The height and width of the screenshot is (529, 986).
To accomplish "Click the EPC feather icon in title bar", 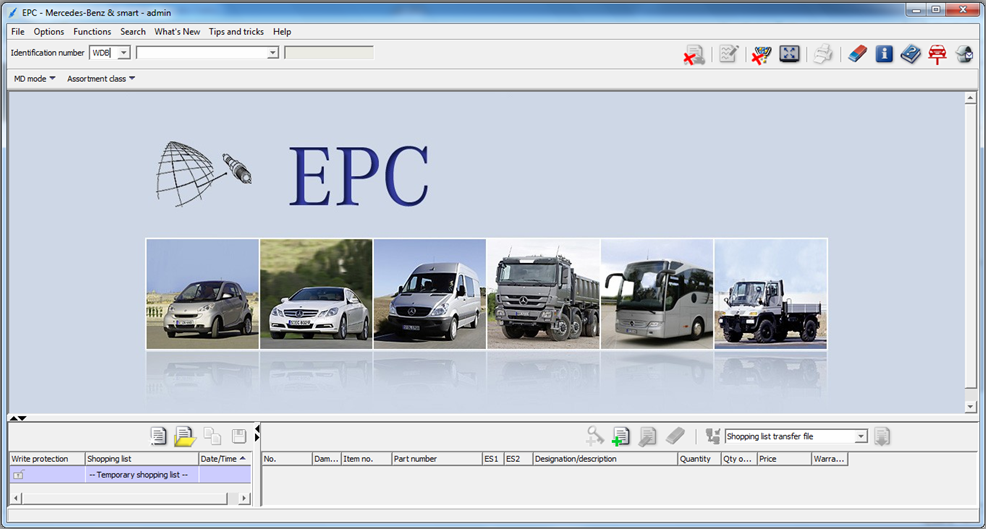I will click(x=13, y=12).
